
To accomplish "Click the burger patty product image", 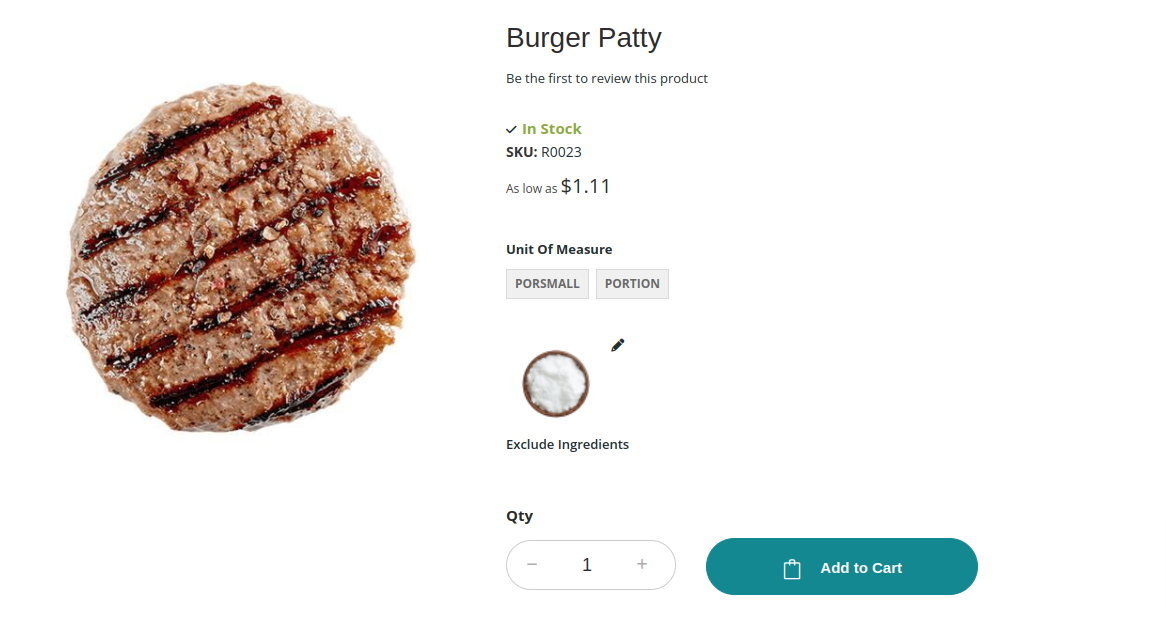I will click(240, 258).
